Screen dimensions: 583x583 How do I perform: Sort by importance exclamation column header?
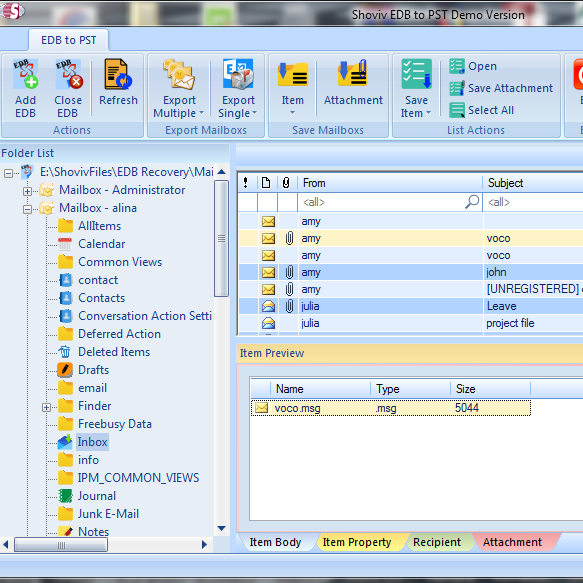coord(246,183)
